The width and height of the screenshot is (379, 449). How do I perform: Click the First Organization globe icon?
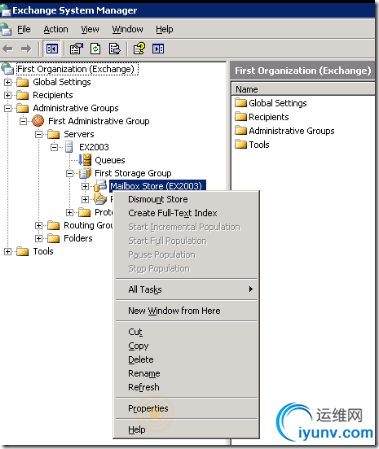click(x=7, y=69)
